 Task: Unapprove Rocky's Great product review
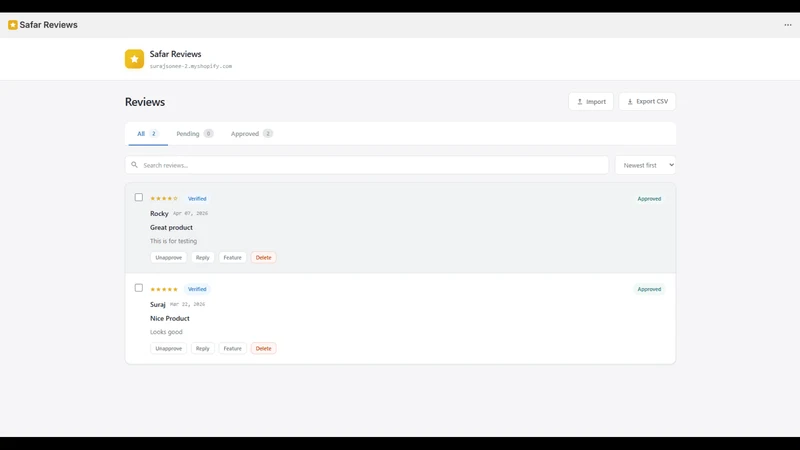168,258
